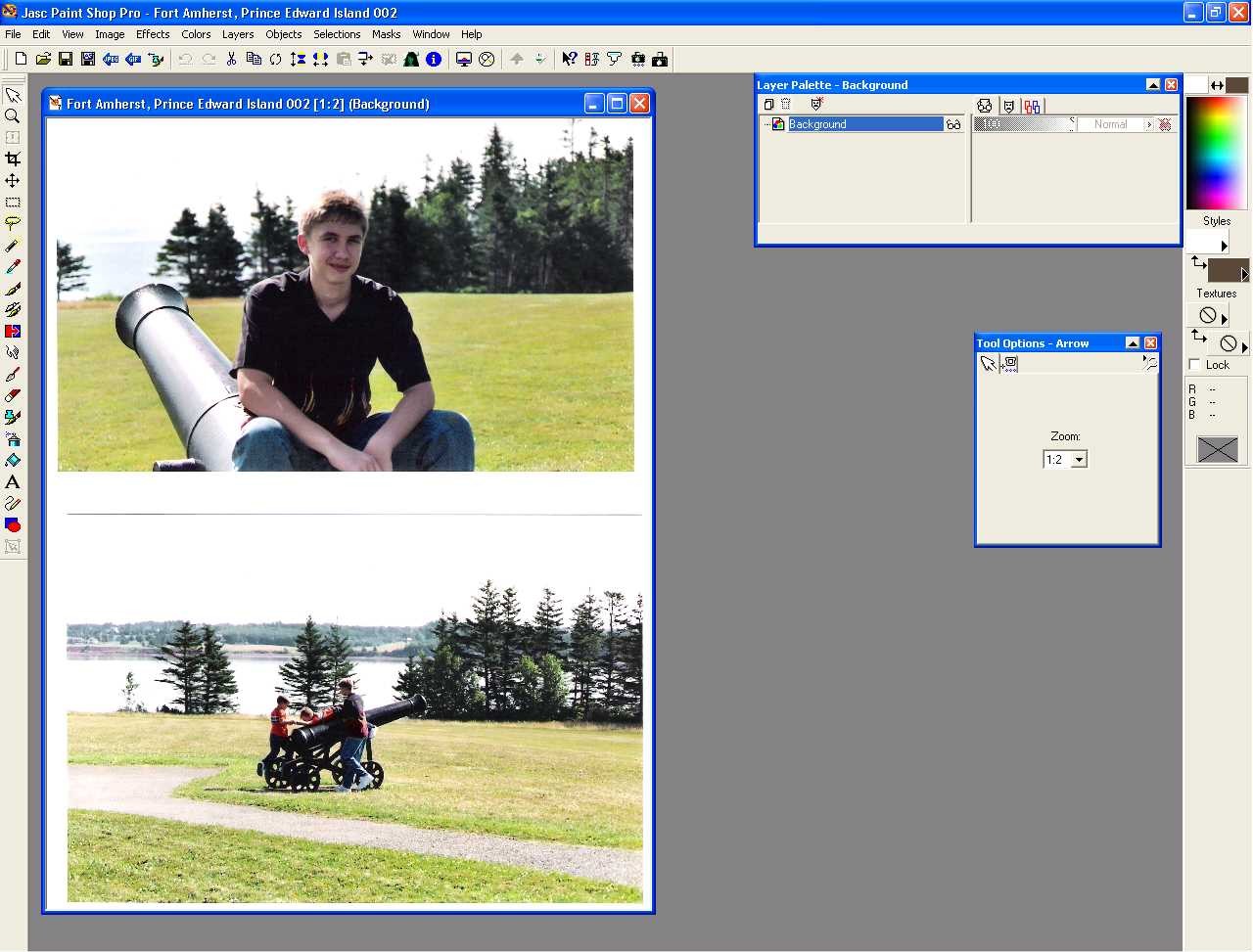Image resolution: width=1253 pixels, height=952 pixels.
Task: Toggle the layer lock transparency icon
Action: [1165, 125]
